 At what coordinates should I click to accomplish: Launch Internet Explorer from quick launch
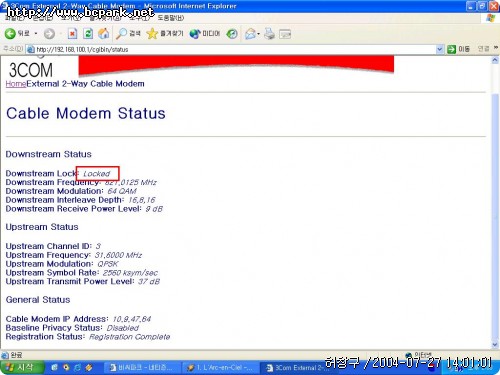(x=77, y=368)
